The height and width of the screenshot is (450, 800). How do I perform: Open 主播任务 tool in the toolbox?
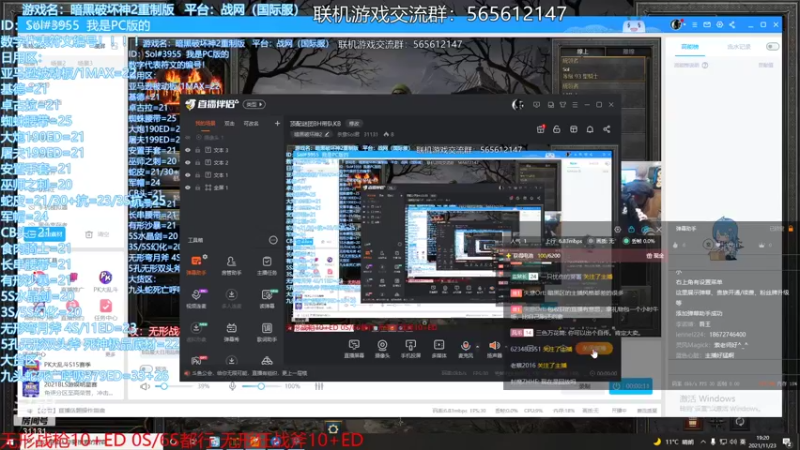click(267, 265)
